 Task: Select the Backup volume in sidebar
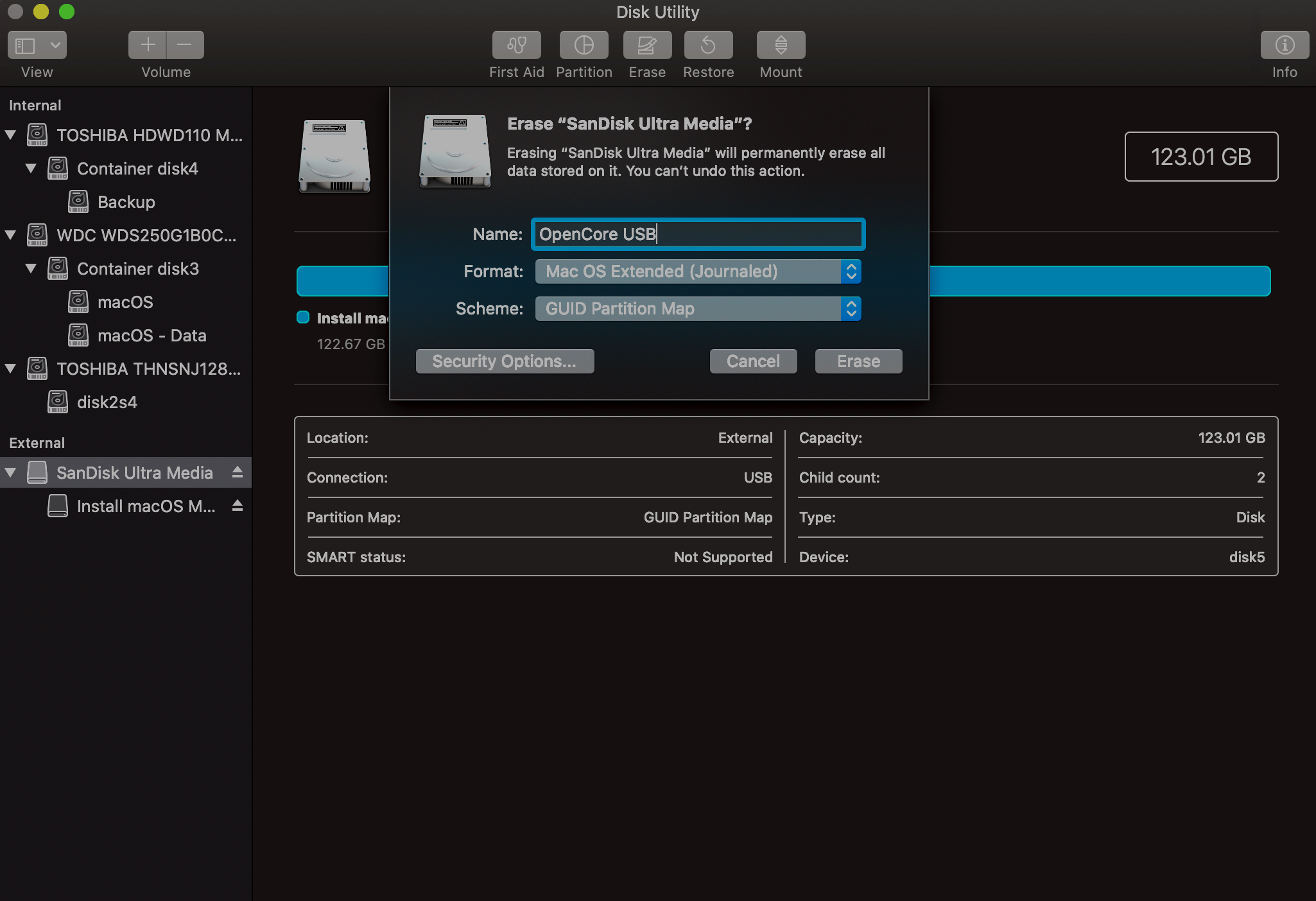(x=126, y=202)
